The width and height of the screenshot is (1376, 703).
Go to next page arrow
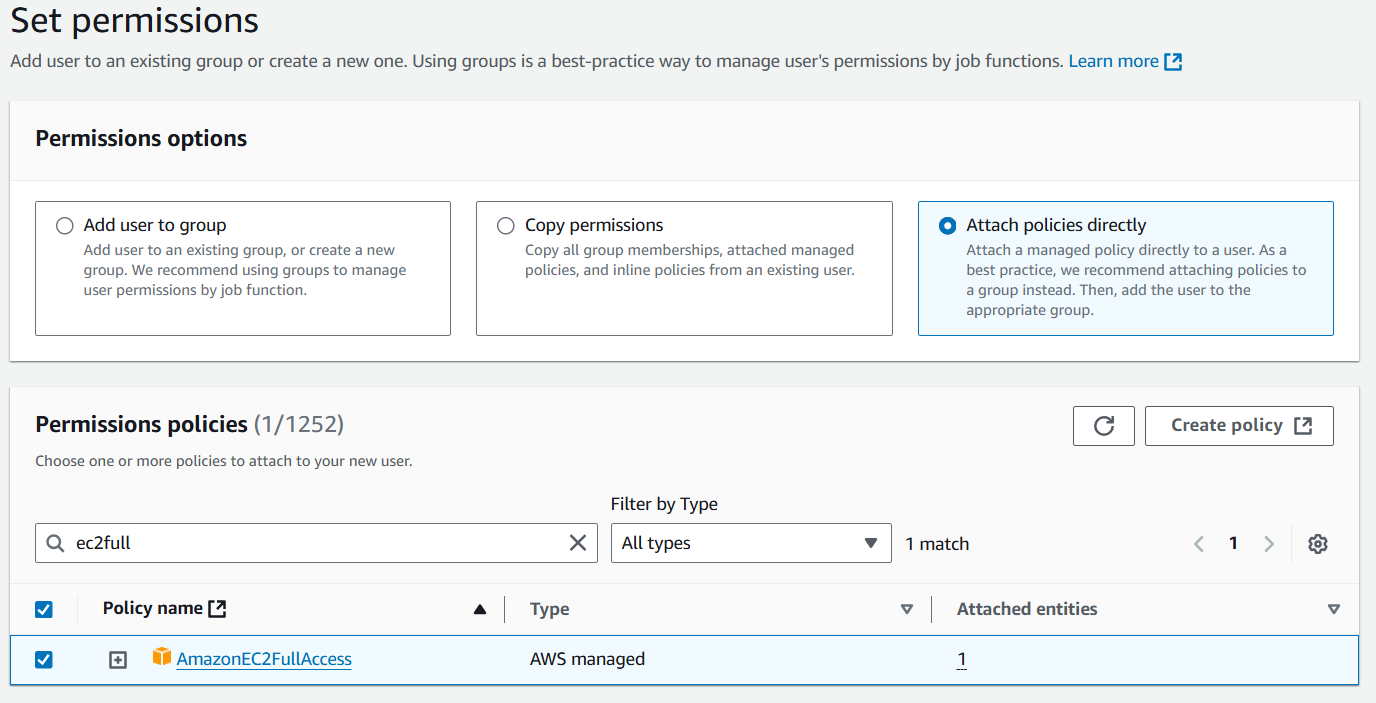[x=1269, y=544]
